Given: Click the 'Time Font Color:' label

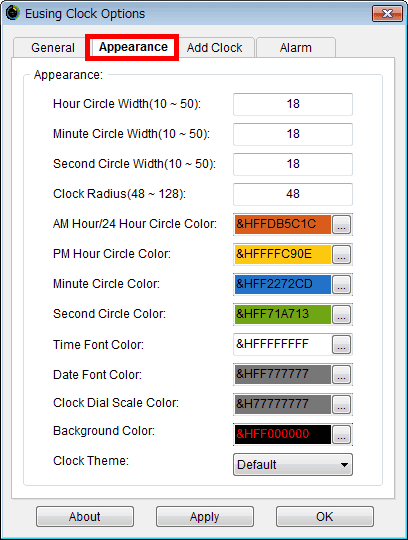Looking at the screenshot, I should (x=98, y=345).
